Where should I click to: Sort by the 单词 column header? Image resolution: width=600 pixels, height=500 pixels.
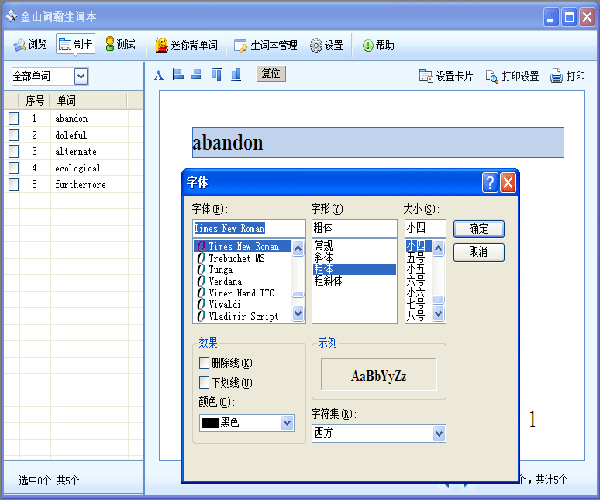click(x=88, y=101)
